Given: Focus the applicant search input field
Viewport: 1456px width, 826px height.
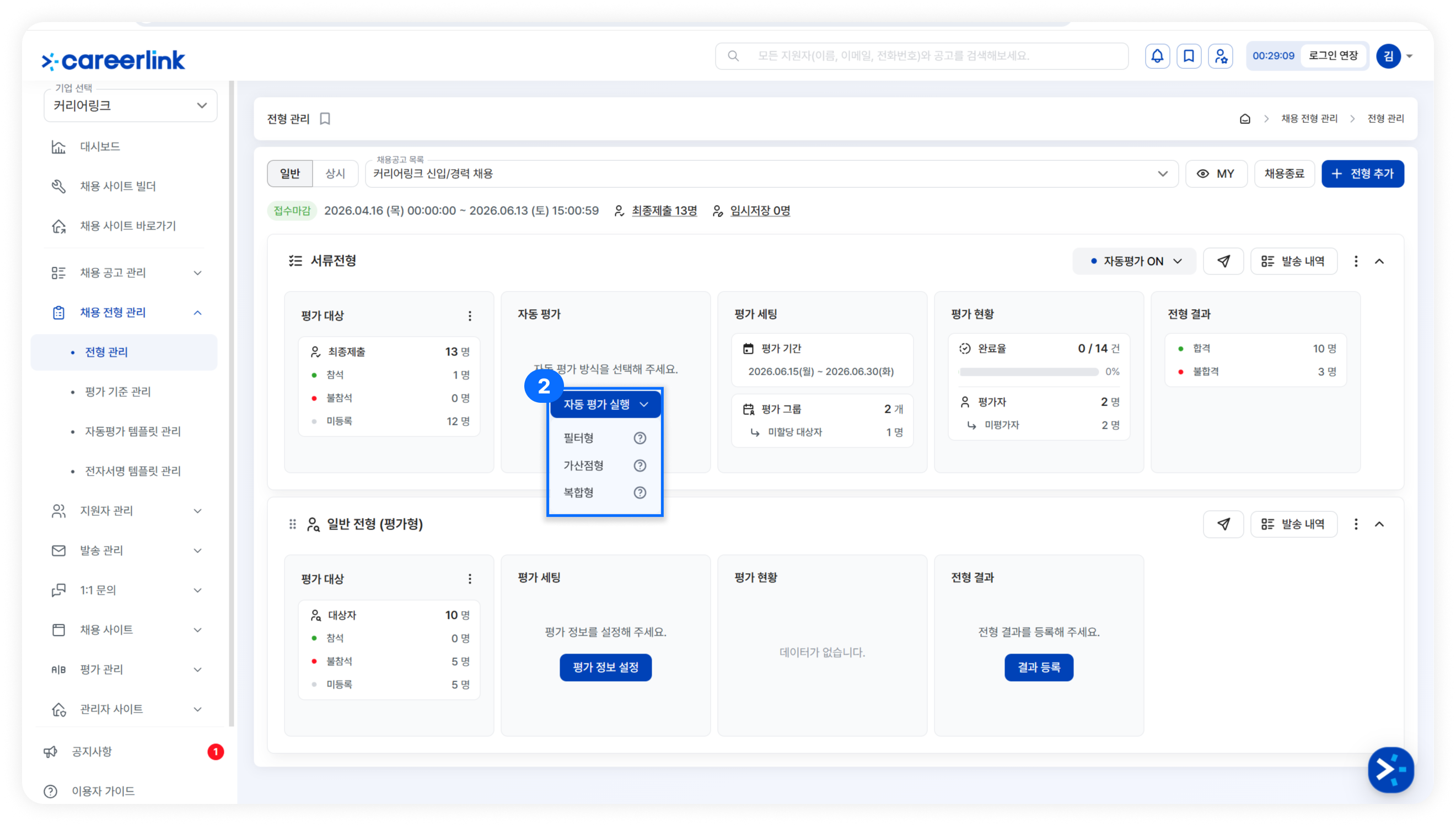Looking at the screenshot, I should [921, 56].
